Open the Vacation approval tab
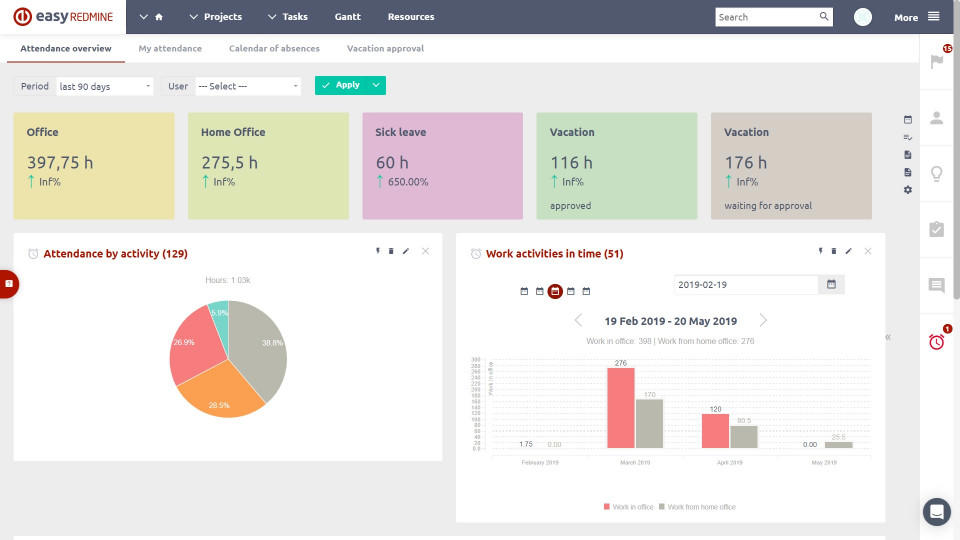This screenshot has height=540, width=960. [385, 48]
